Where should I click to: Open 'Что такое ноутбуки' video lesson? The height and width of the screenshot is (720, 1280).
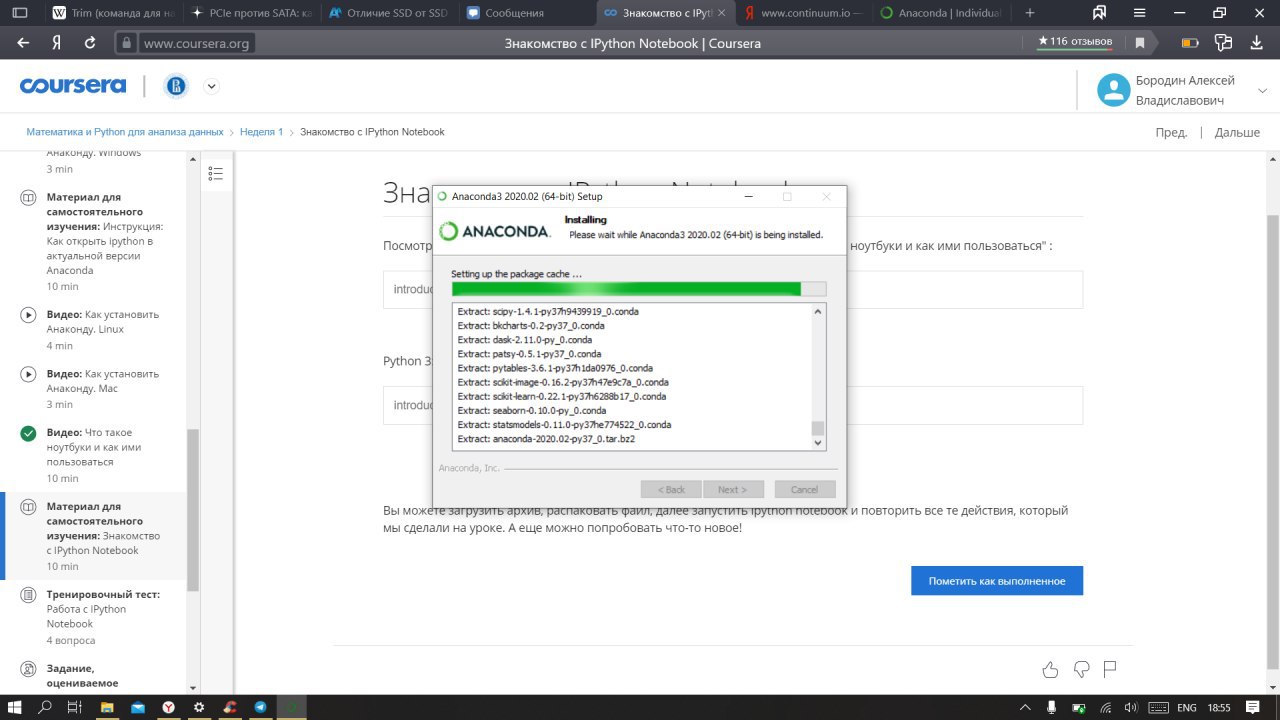tap(92, 455)
